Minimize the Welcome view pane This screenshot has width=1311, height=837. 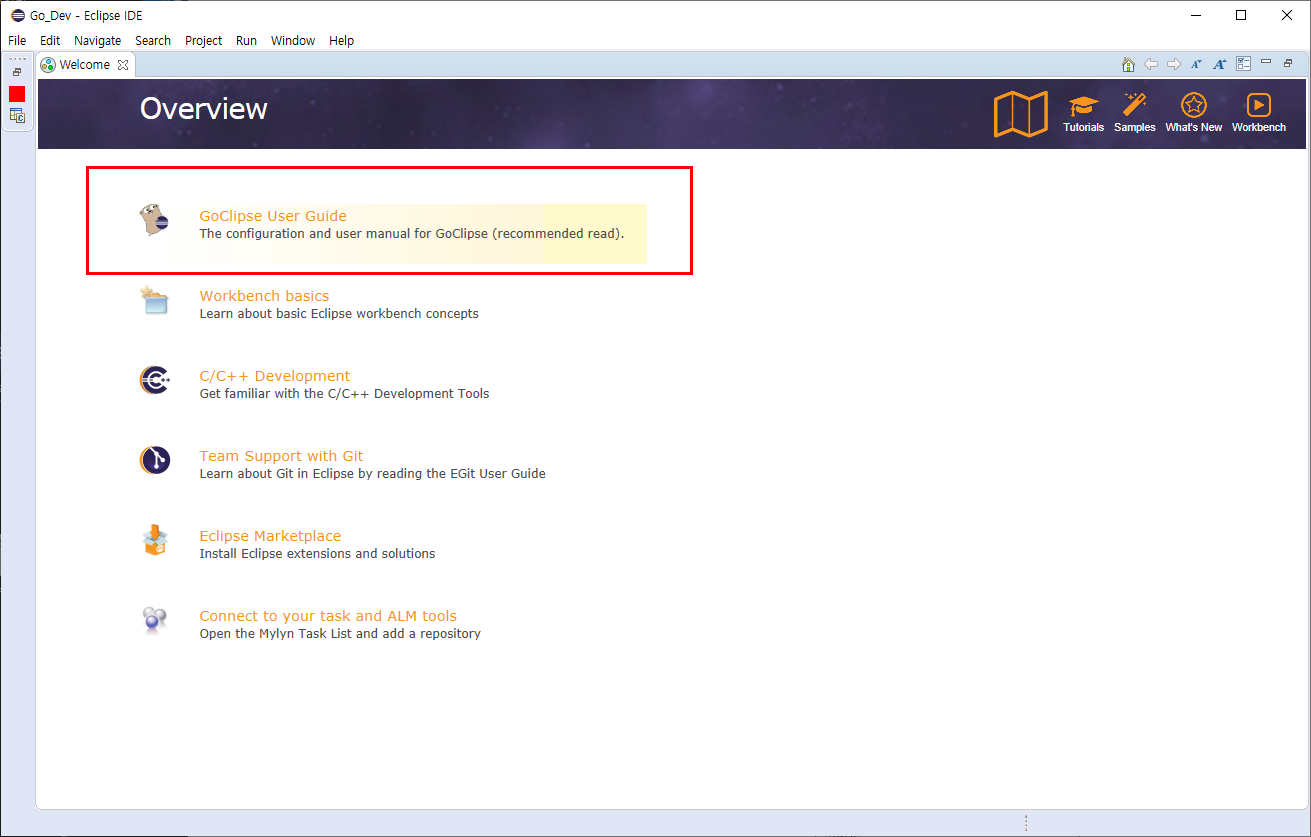tap(1266, 63)
